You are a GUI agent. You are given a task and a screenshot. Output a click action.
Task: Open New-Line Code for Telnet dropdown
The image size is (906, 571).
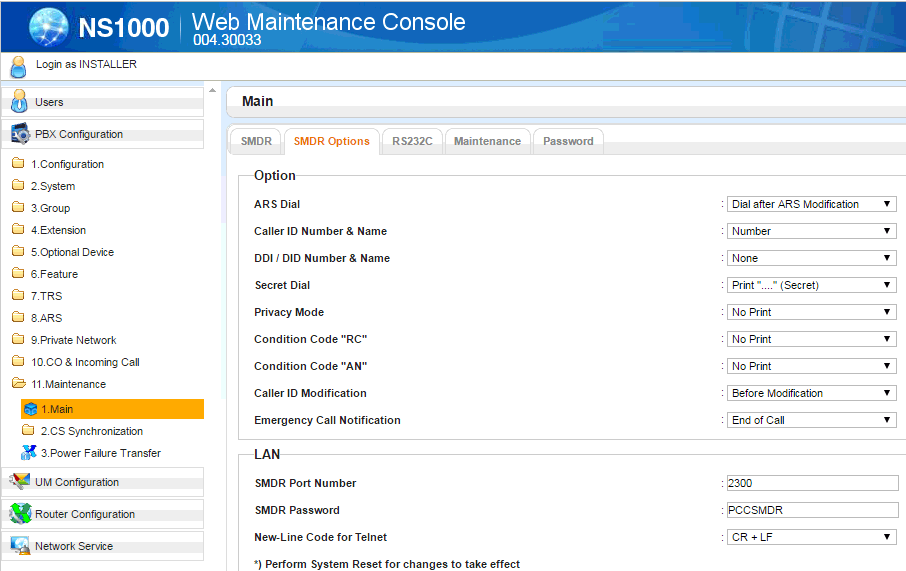[x=811, y=537]
